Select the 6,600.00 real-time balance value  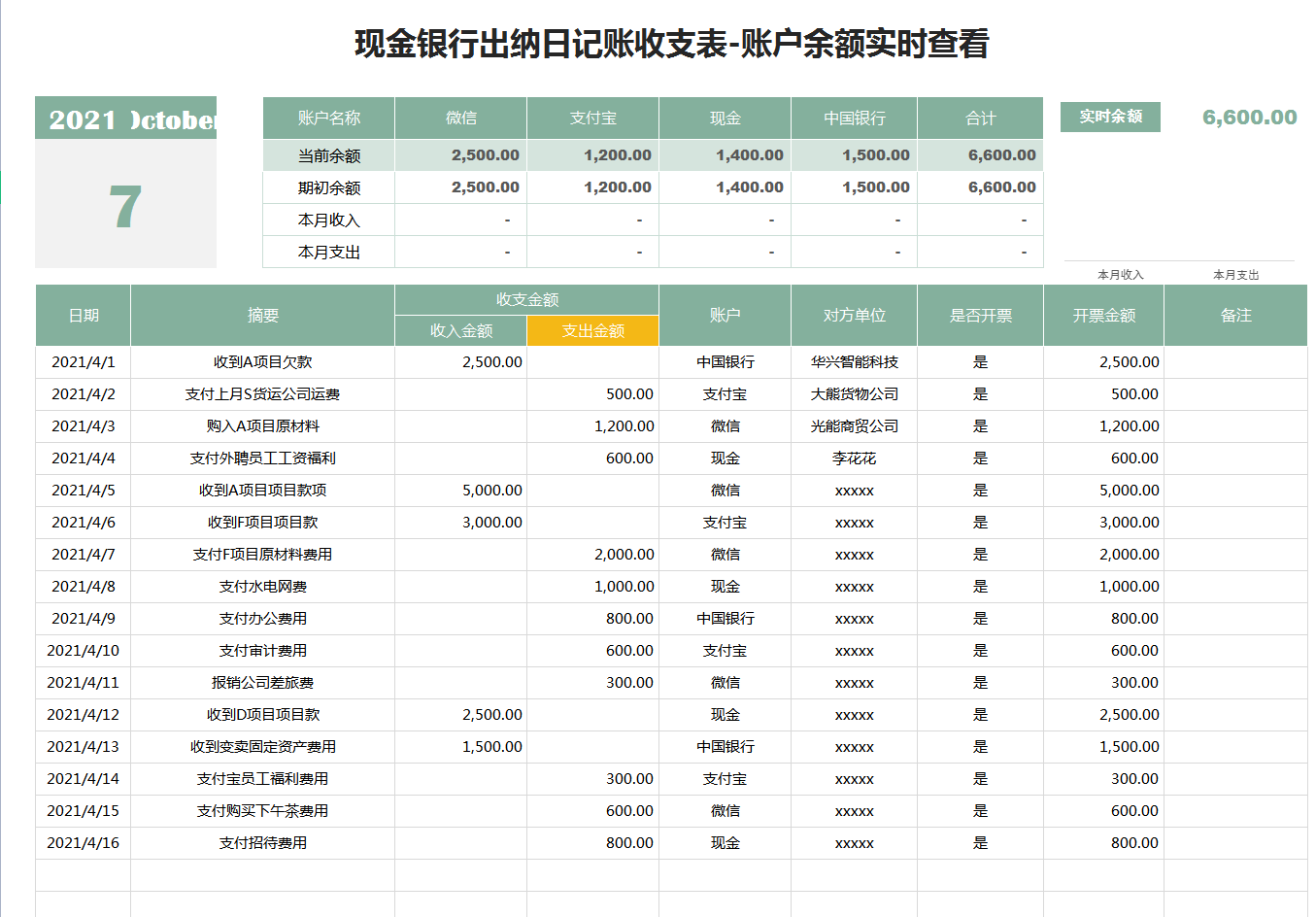pos(1249,118)
